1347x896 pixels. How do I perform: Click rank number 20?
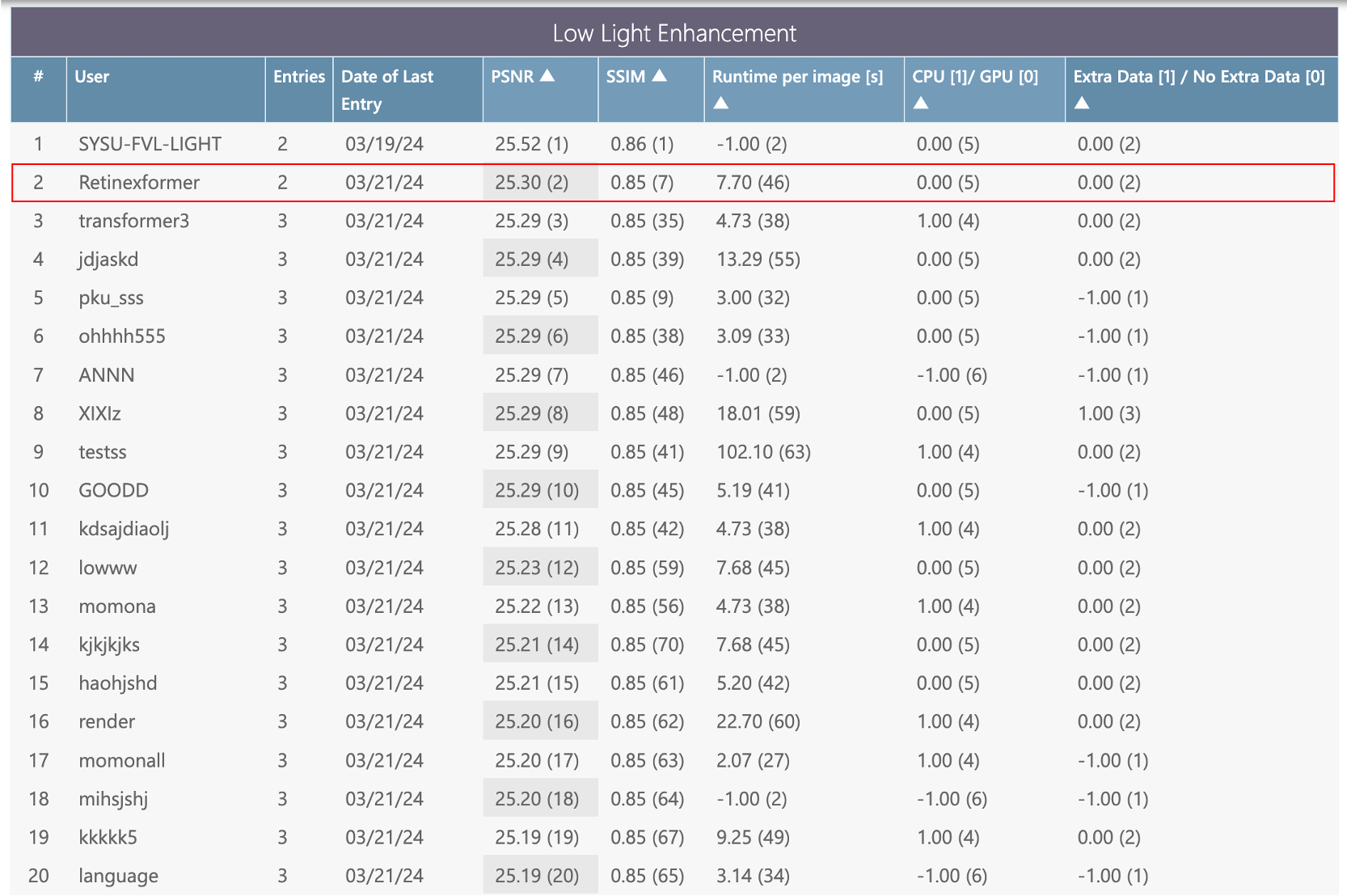[x=39, y=877]
